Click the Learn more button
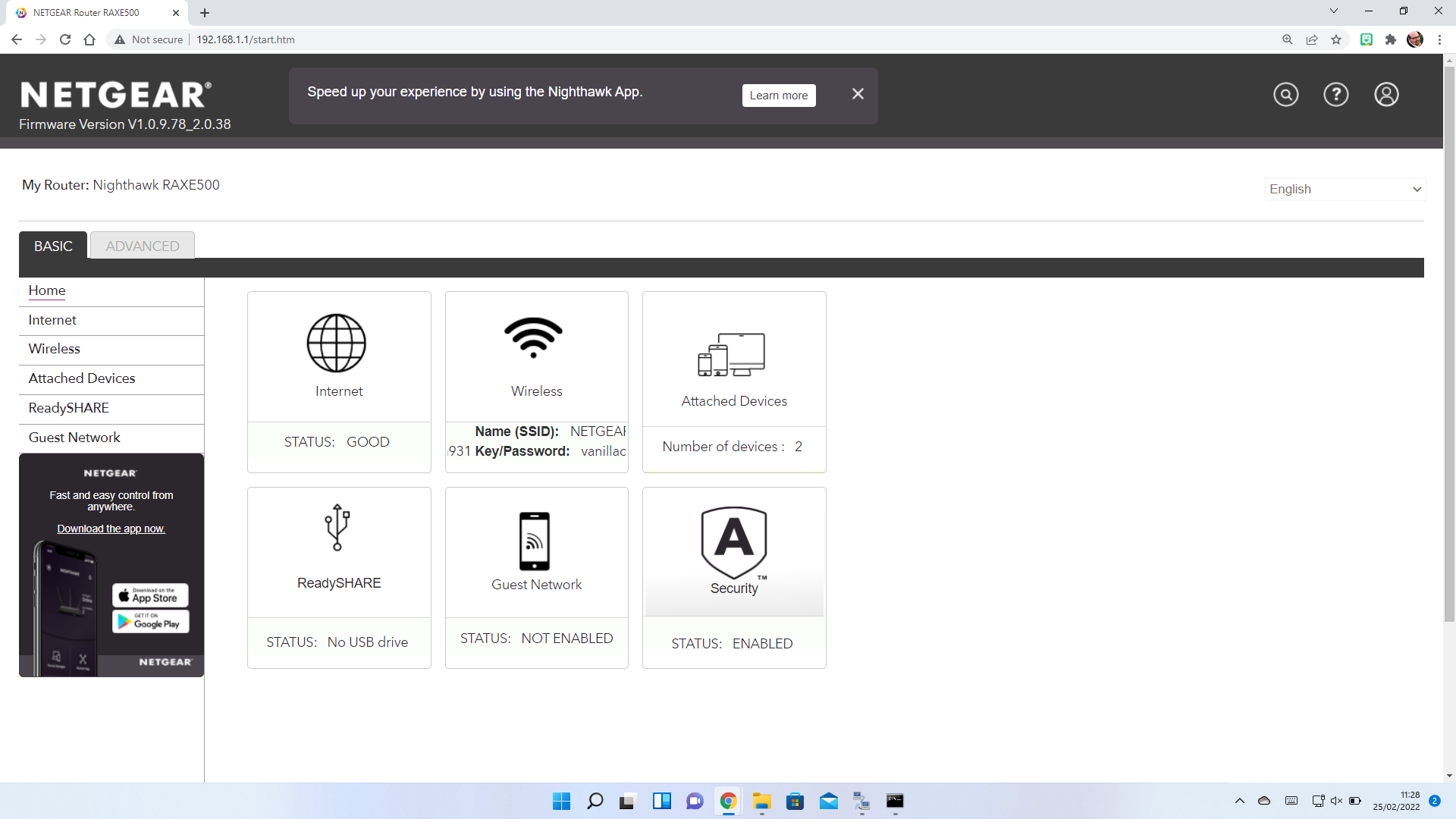 (x=779, y=96)
